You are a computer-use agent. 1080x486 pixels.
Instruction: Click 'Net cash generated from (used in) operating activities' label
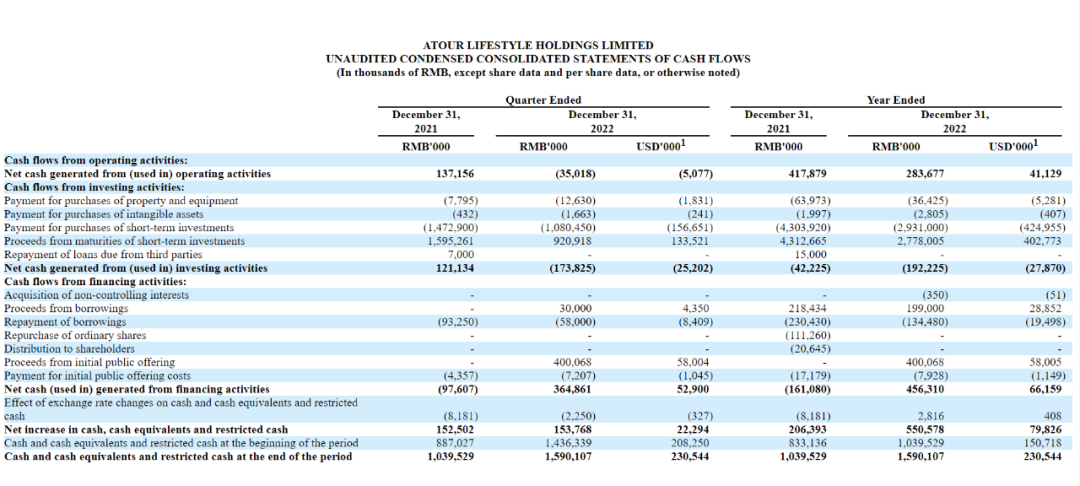click(137, 174)
